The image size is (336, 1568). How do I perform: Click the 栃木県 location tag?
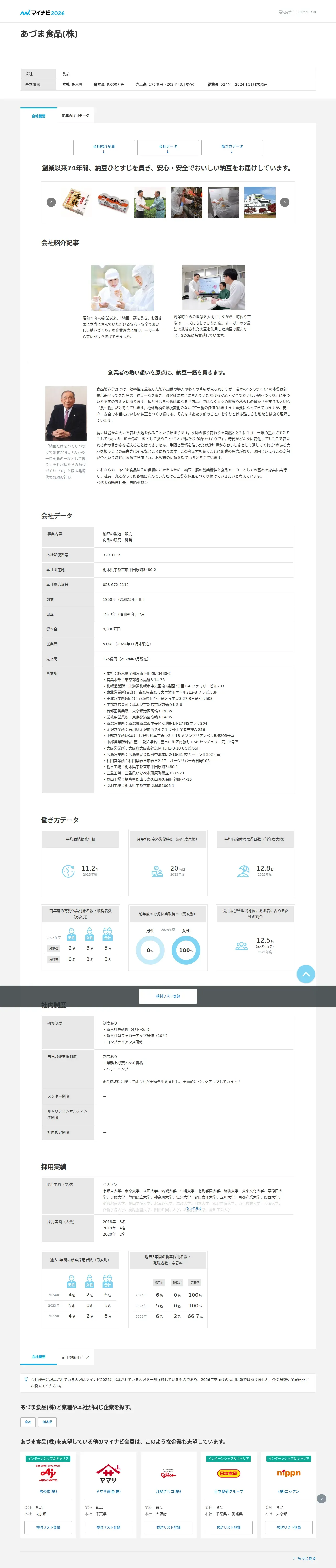point(48,1422)
